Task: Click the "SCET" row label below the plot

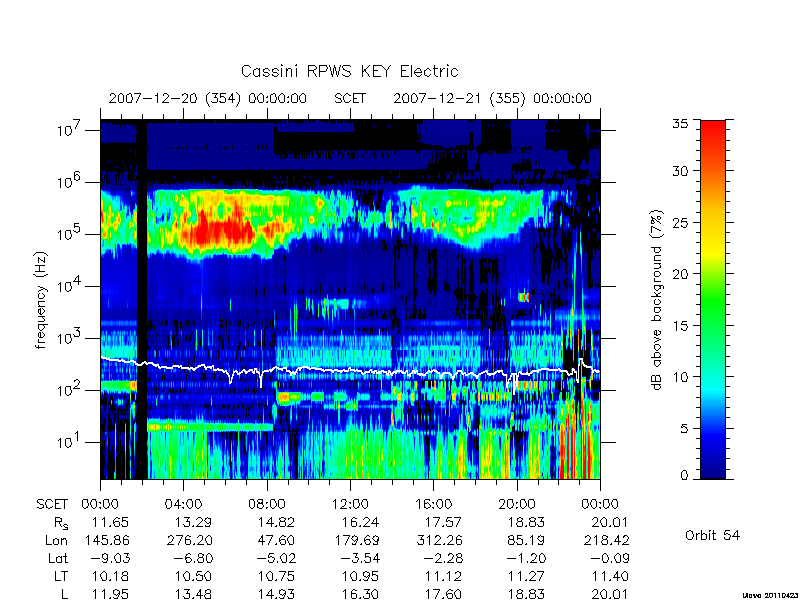Action: click(x=52, y=504)
